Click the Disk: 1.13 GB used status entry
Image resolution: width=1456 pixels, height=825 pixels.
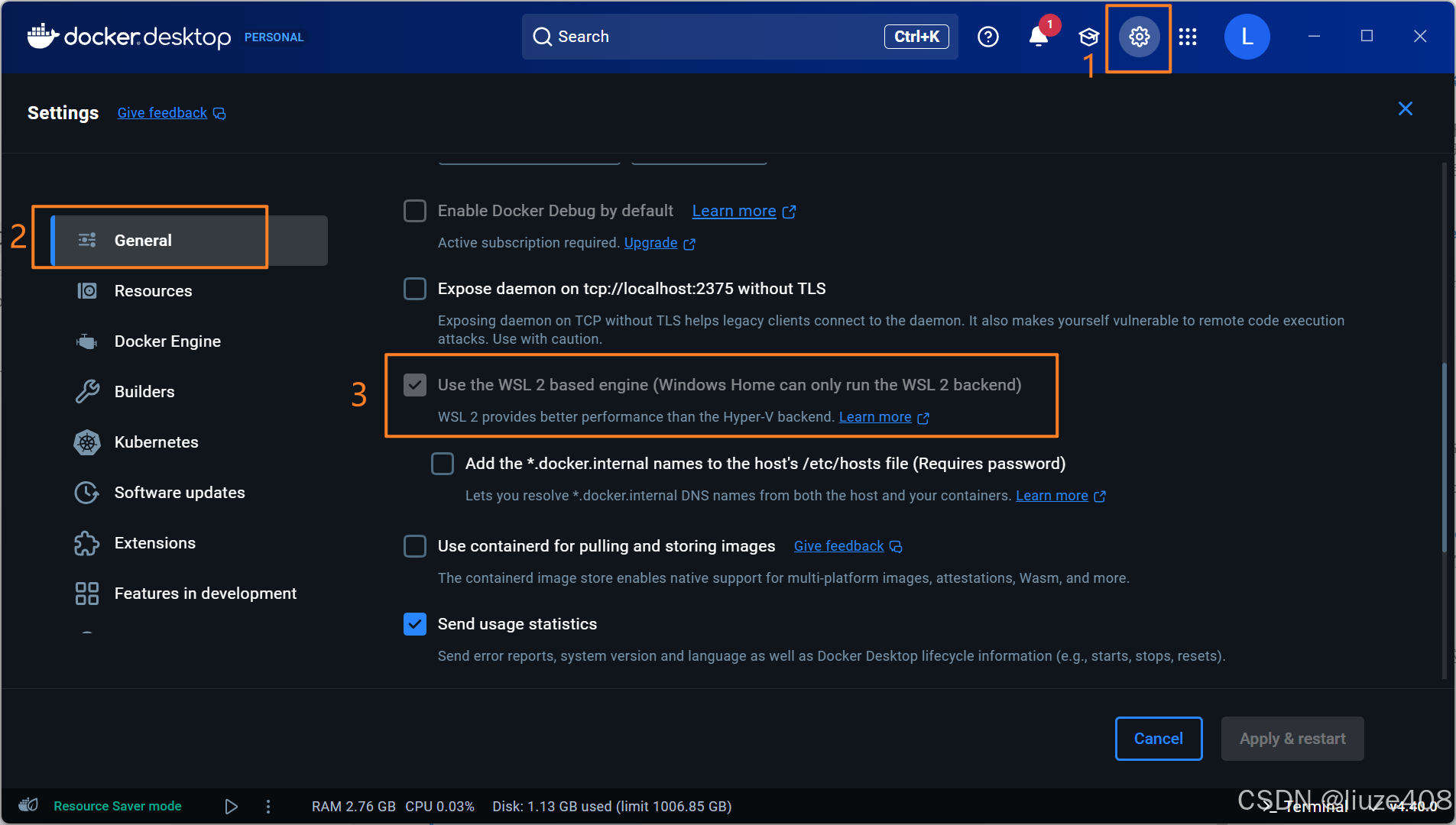[611, 807]
